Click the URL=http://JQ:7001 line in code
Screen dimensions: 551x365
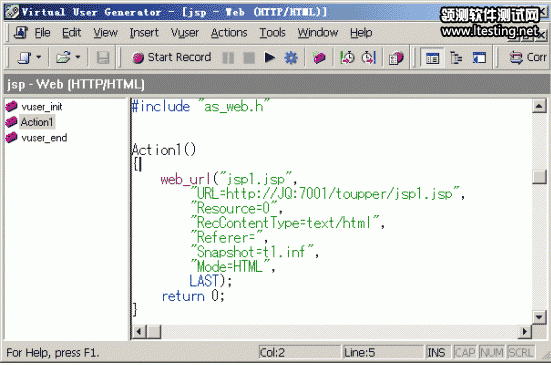[x=328, y=194]
